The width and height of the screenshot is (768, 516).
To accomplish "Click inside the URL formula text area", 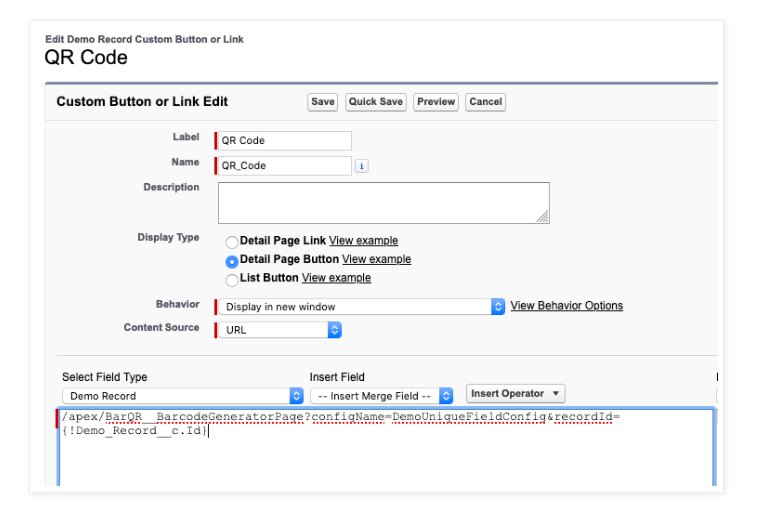I will (x=386, y=446).
